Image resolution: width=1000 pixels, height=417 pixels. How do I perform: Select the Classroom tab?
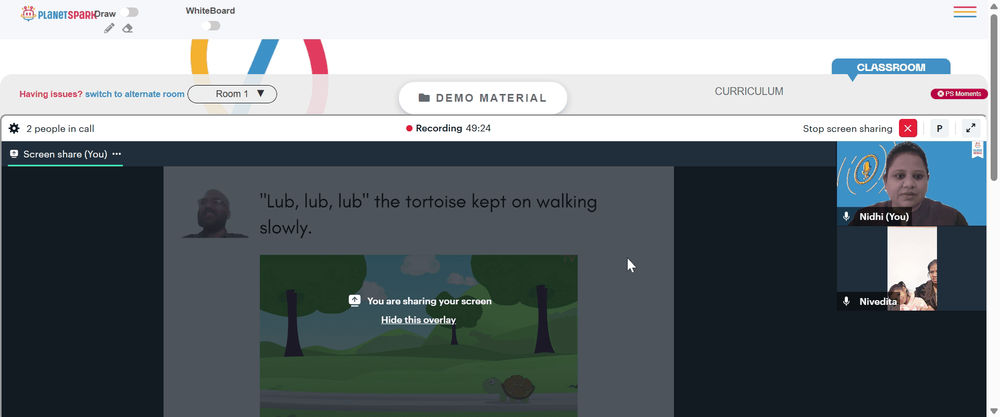click(x=891, y=67)
